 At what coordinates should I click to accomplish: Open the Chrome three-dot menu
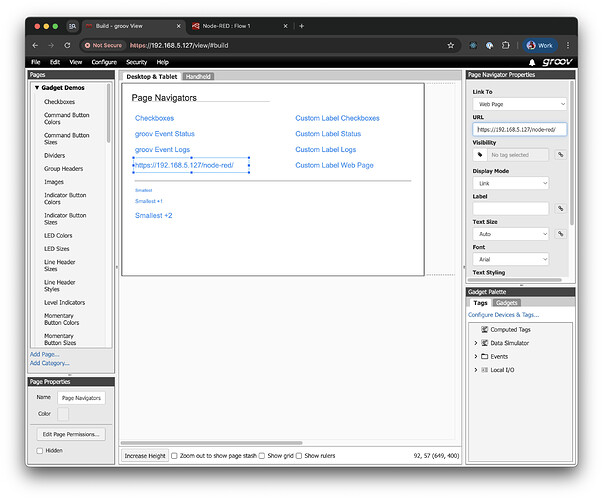click(568, 45)
